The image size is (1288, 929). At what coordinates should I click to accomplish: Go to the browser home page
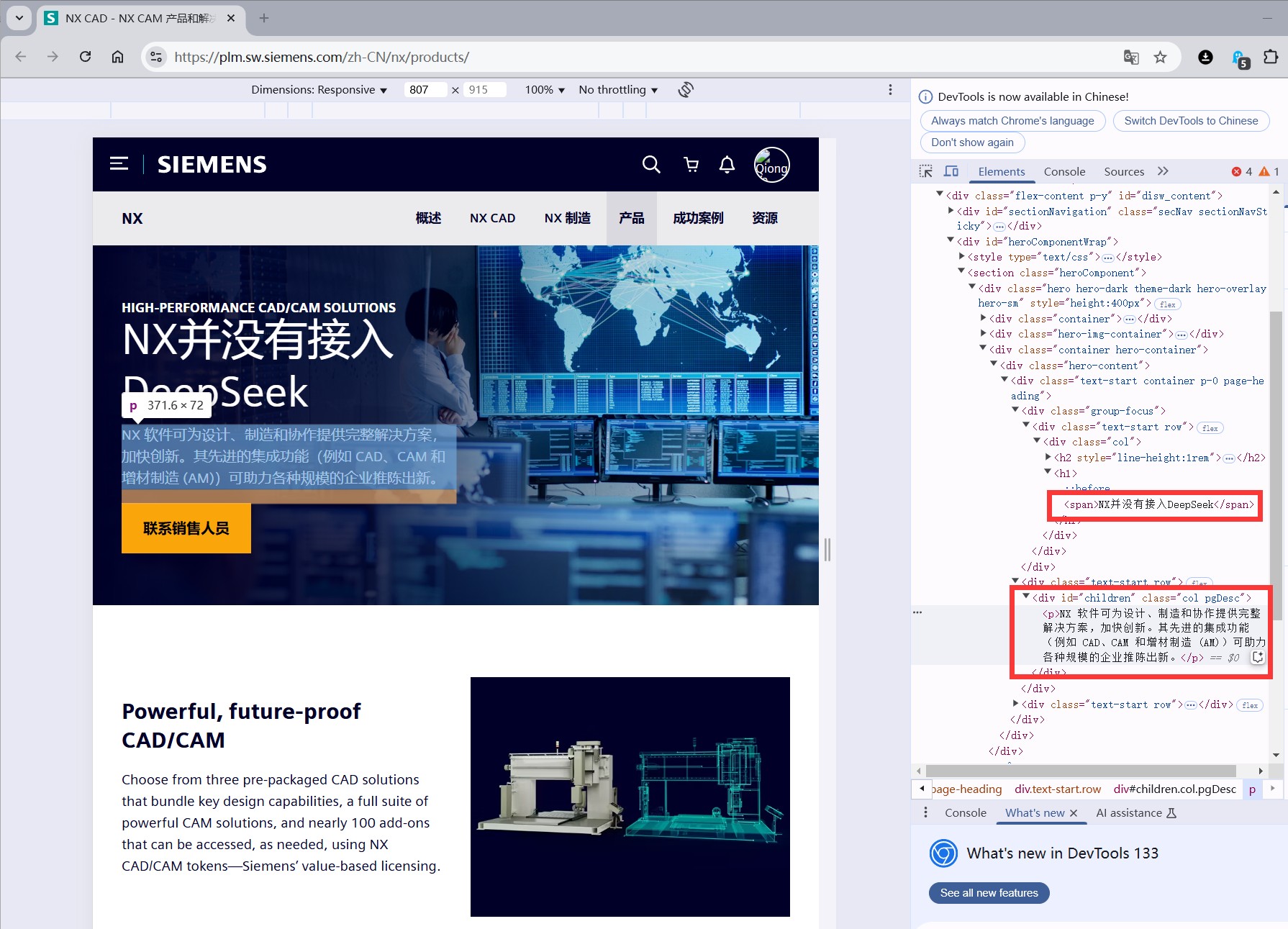click(117, 57)
